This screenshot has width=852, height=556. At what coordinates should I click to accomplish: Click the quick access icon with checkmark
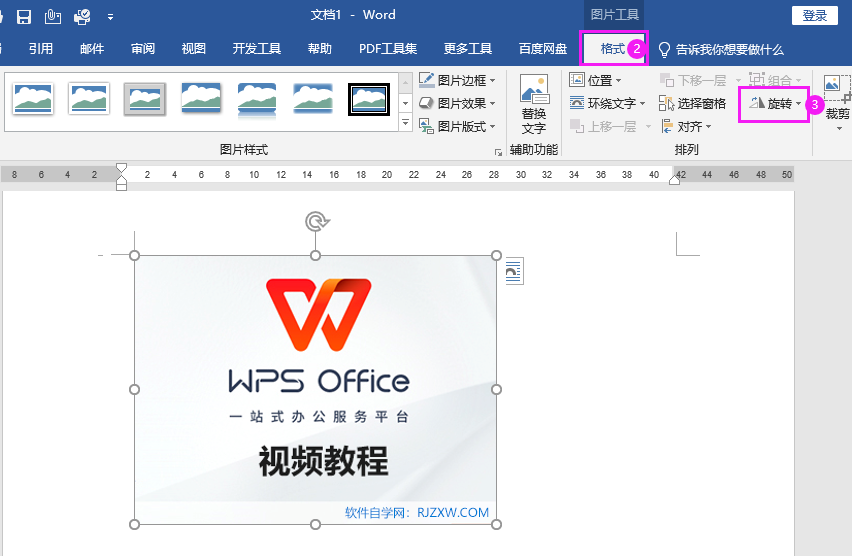pyautogui.click(x=82, y=17)
